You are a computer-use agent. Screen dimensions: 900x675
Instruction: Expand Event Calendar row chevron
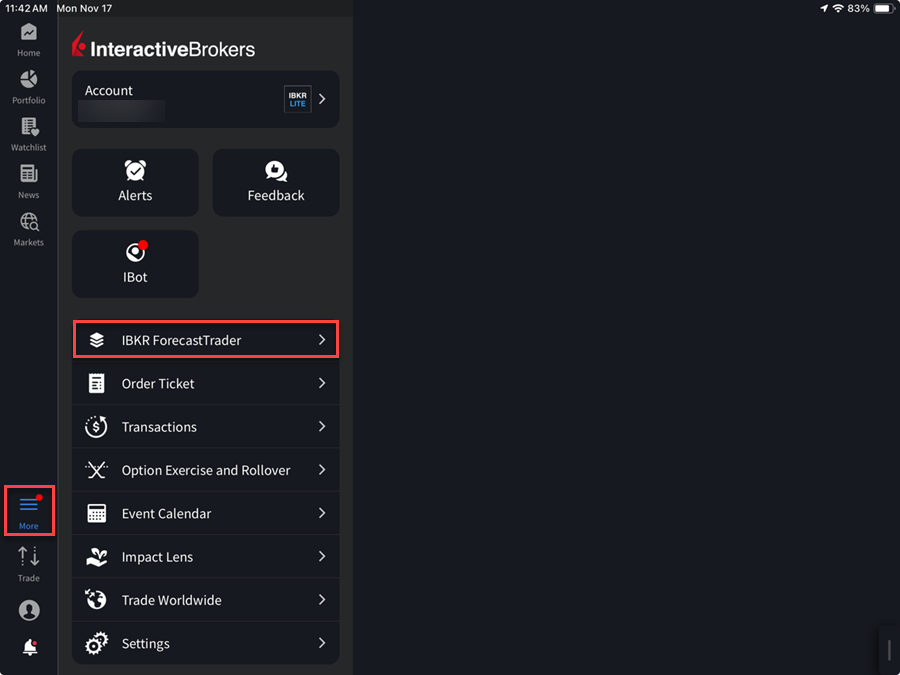[x=322, y=513]
